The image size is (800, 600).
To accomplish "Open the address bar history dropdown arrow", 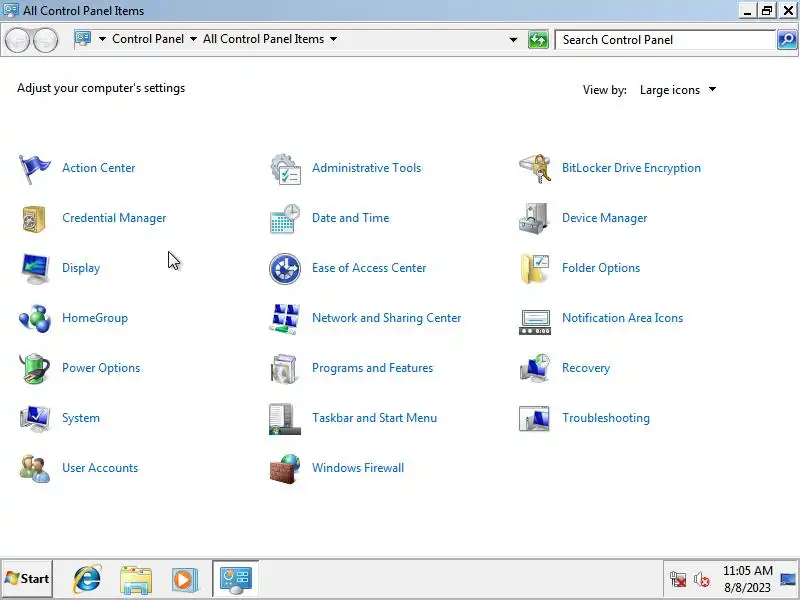I will click(513, 40).
